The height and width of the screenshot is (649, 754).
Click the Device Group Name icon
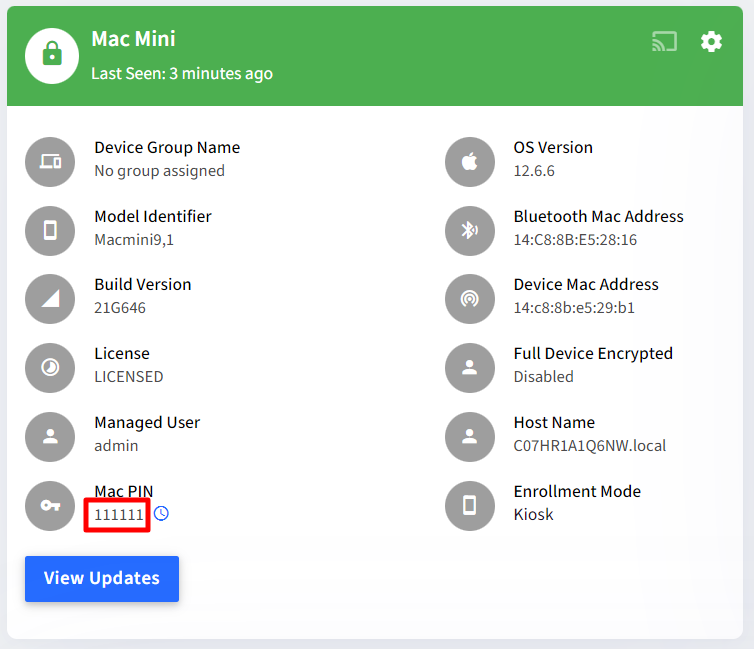[50, 162]
